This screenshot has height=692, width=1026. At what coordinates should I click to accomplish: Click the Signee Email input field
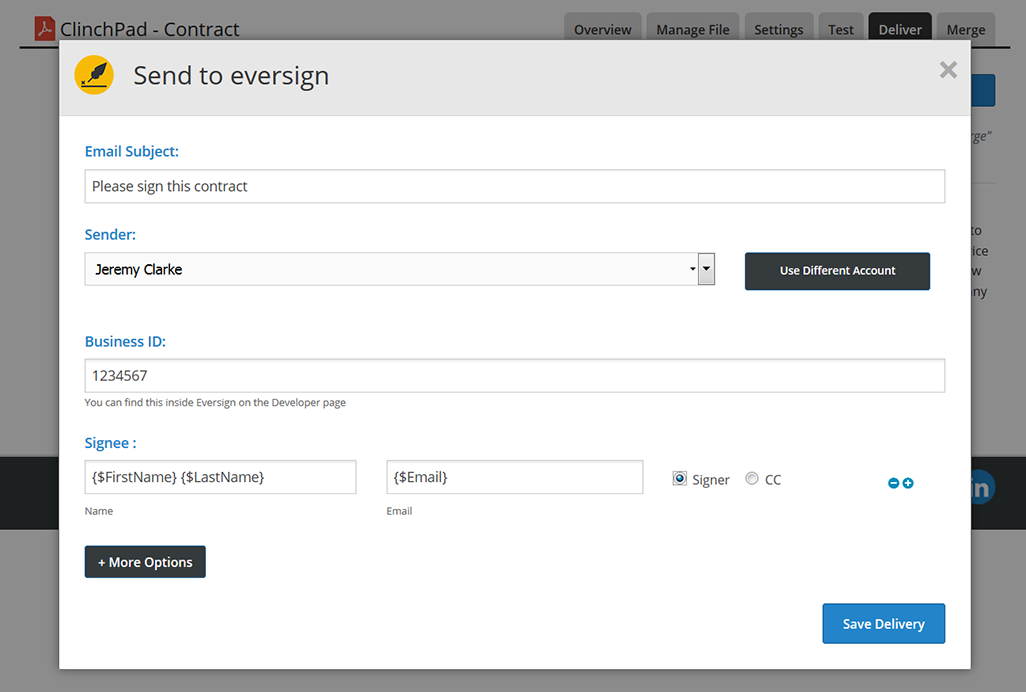point(514,477)
